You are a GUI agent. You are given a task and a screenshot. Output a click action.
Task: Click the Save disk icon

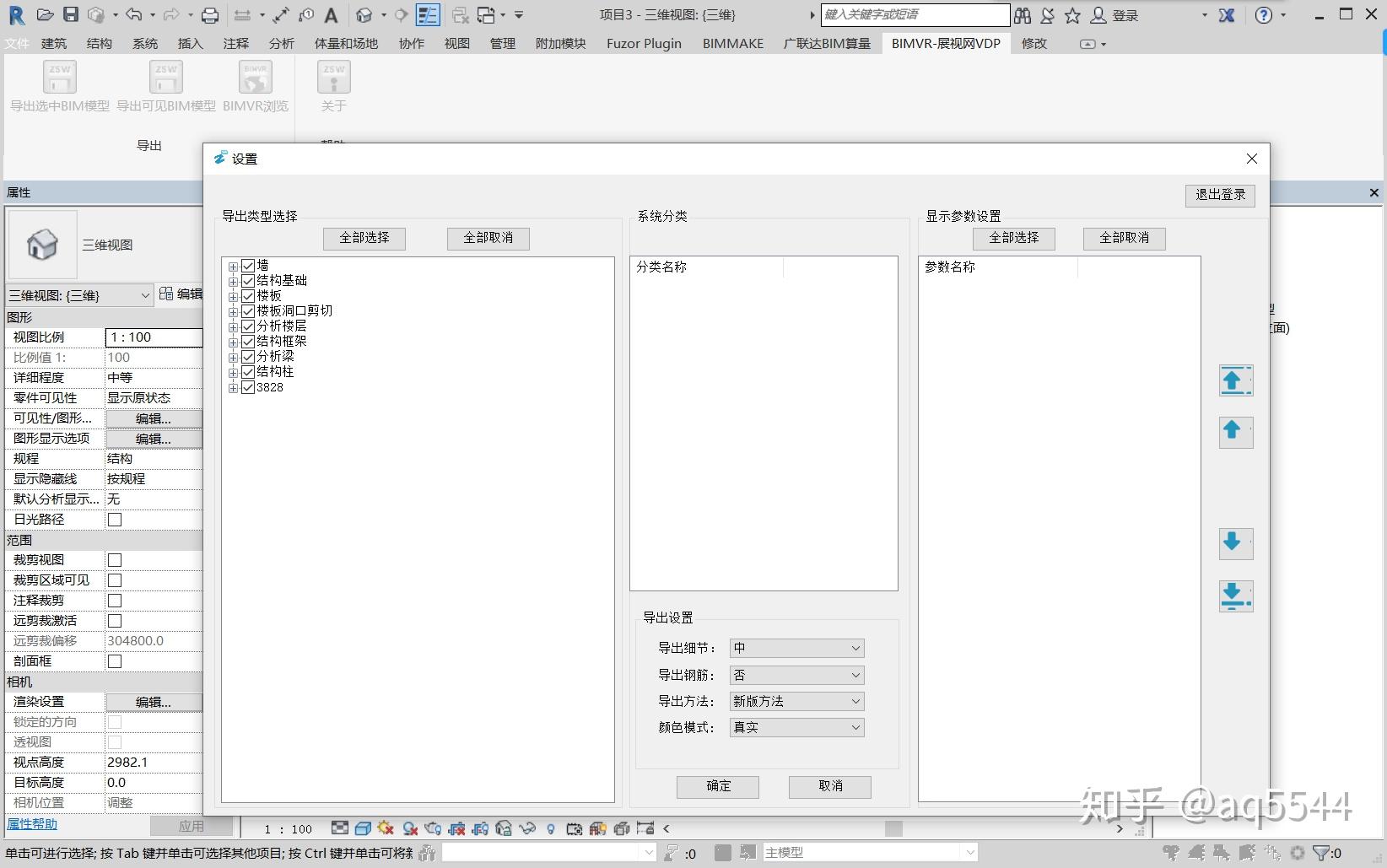click(x=71, y=14)
